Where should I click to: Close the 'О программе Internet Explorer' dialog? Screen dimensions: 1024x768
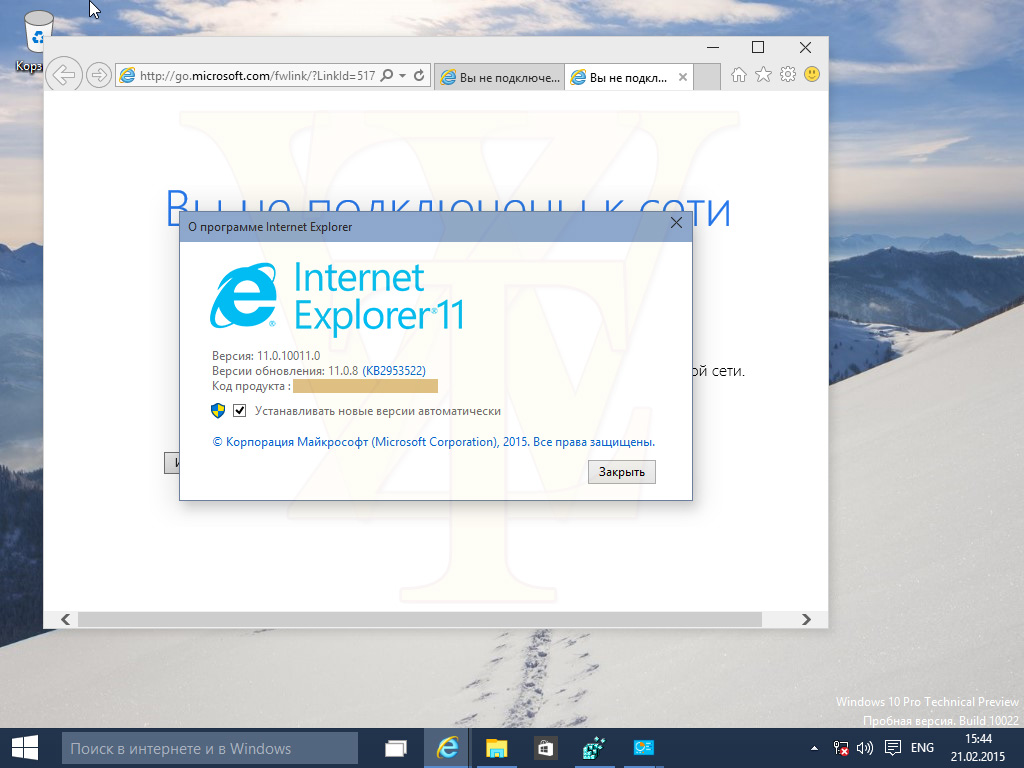[x=676, y=223]
